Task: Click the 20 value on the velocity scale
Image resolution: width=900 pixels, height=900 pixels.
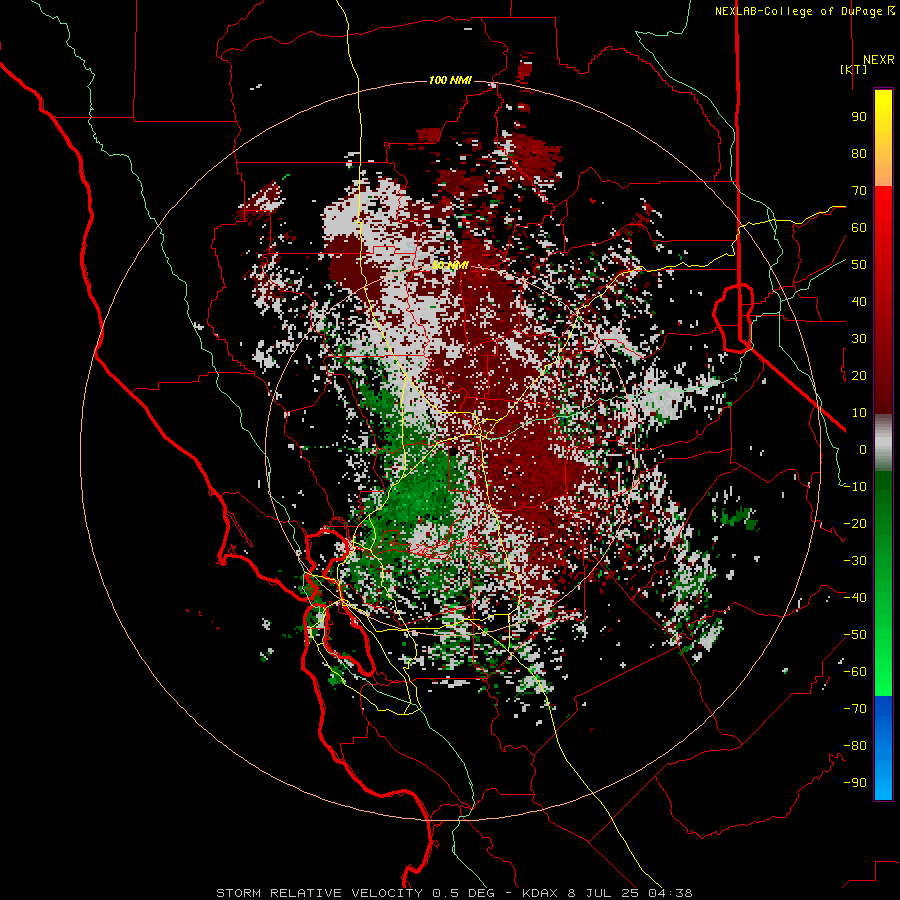Action: [859, 376]
